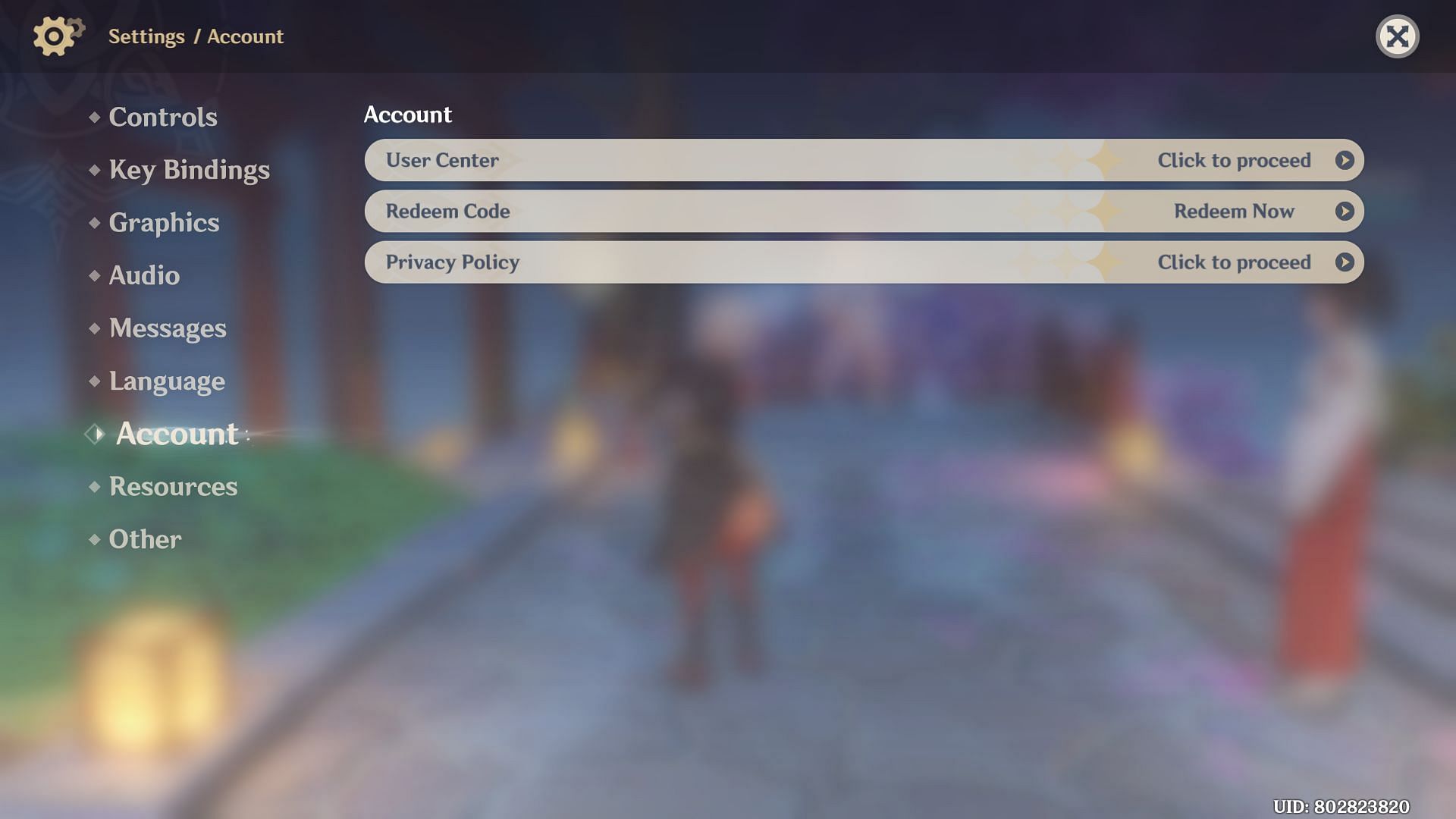The width and height of the screenshot is (1456, 819).
Task: Navigate to Audio settings tab
Action: tap(143, 274)
